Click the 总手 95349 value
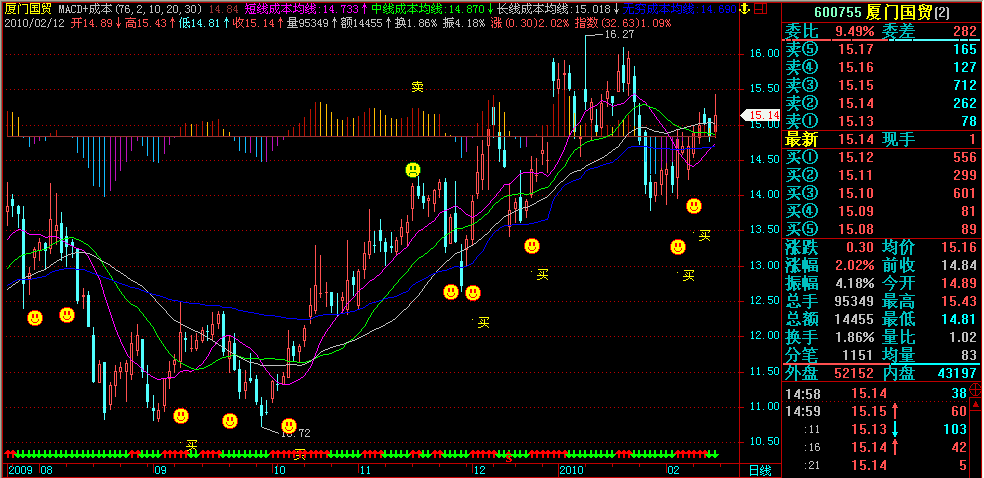Viewport: 984px width, 478px height. 855,302
